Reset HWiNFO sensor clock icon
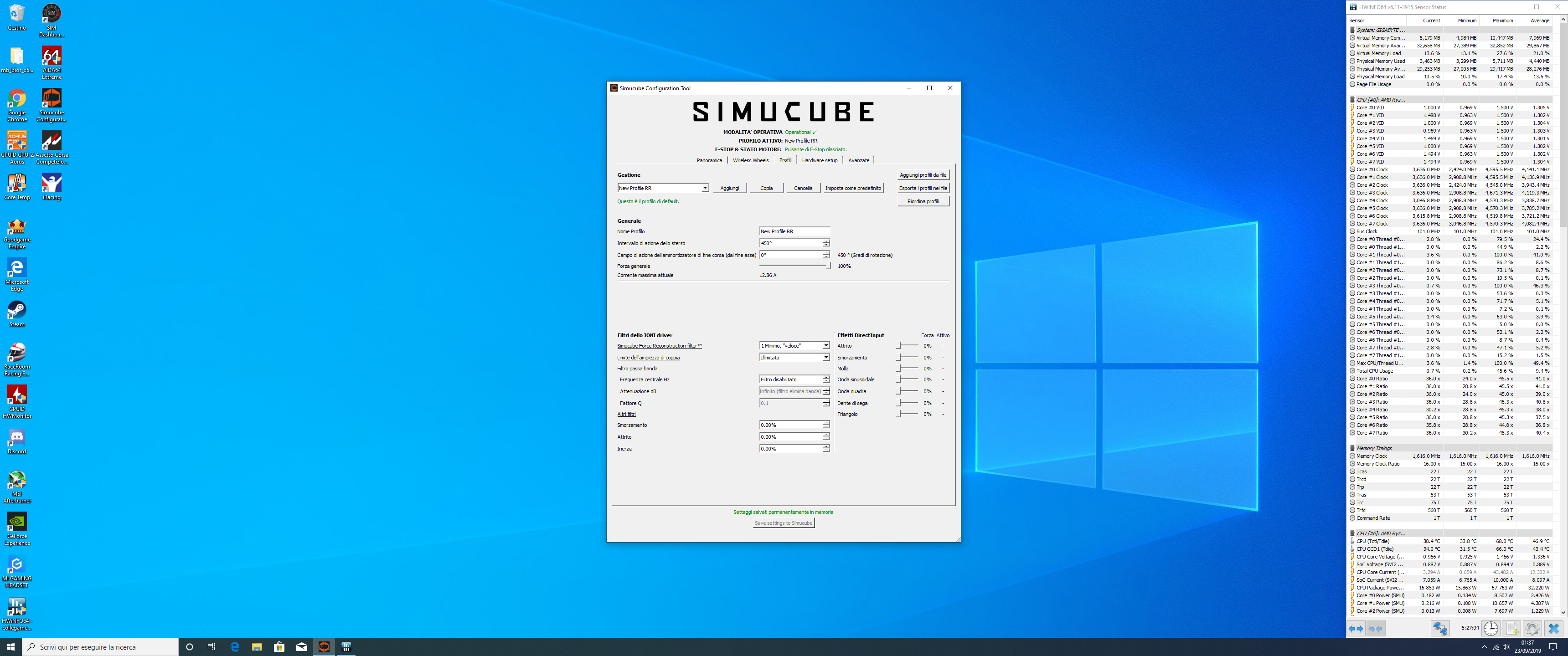This screenshot has width=1568, height=656. 1491,628
